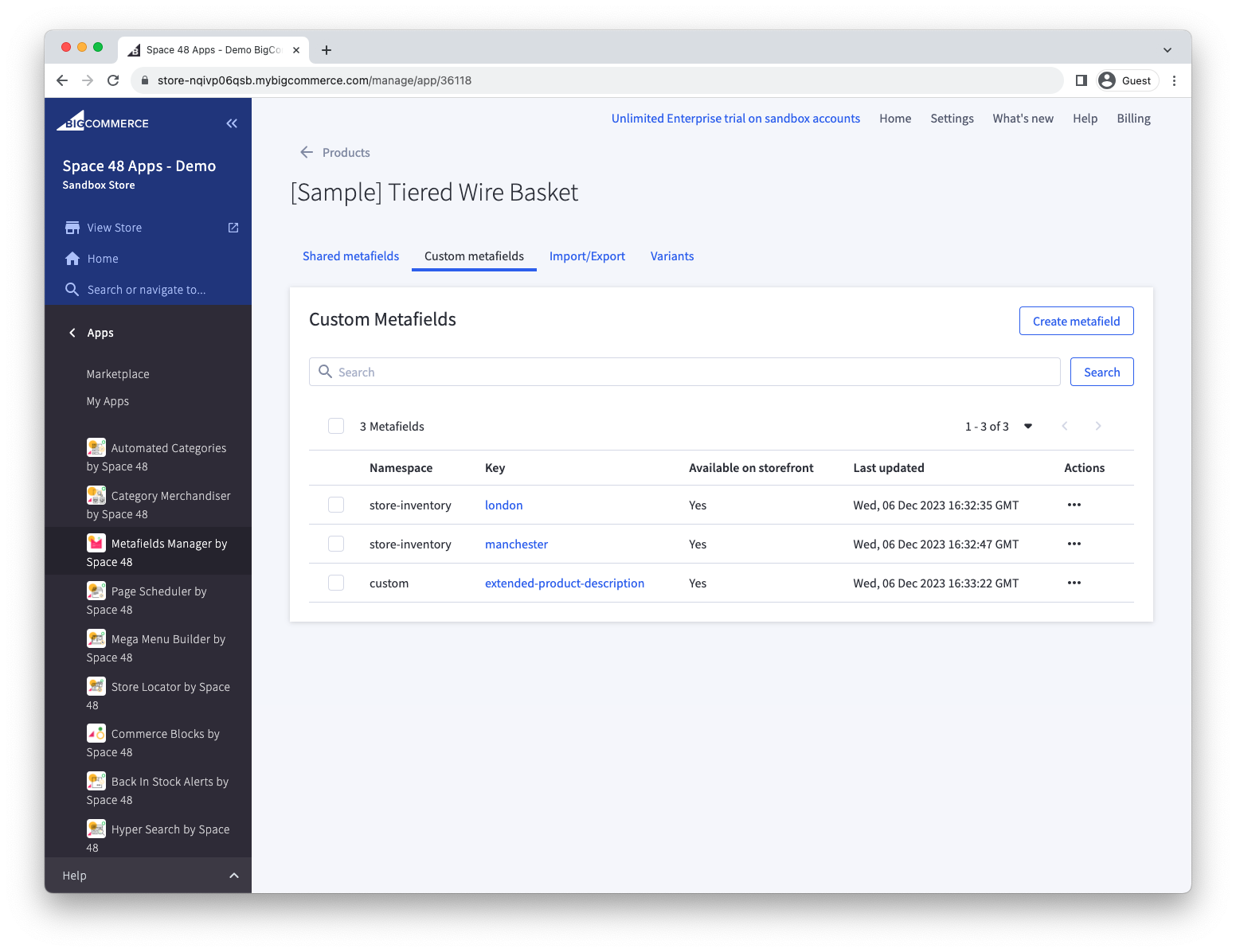Open actions menu for extended-product-description
Screen dimensions: 1236x952
1074,583
